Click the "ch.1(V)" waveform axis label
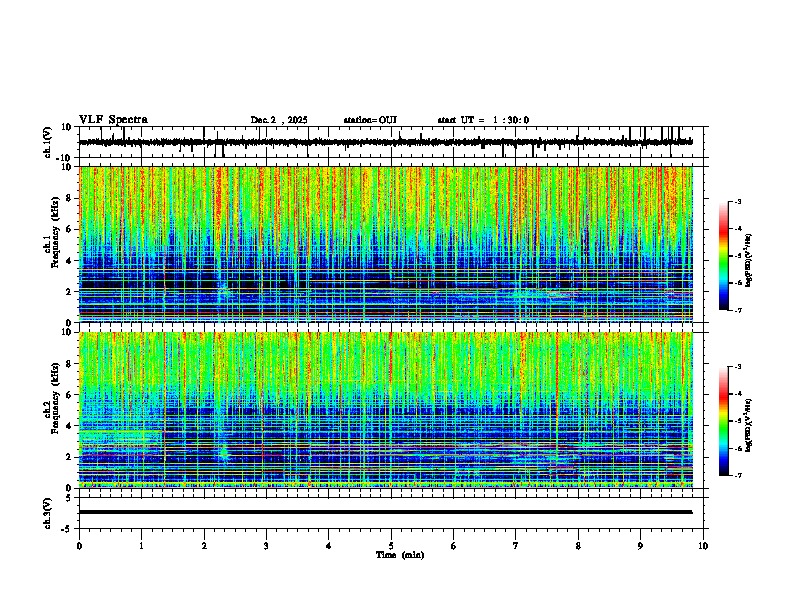Image resolution: width=792 pixels, height=612 pixels. (x=48, y=142)
